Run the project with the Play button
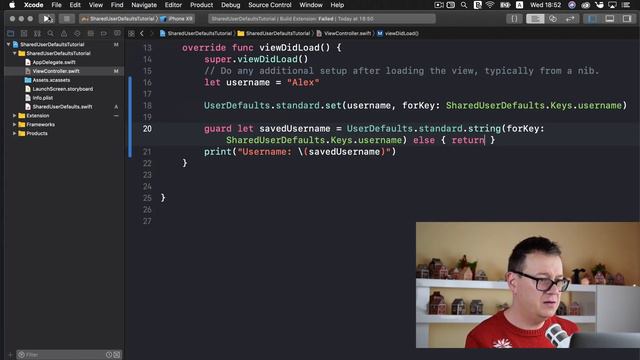 (x=47, y=19)
